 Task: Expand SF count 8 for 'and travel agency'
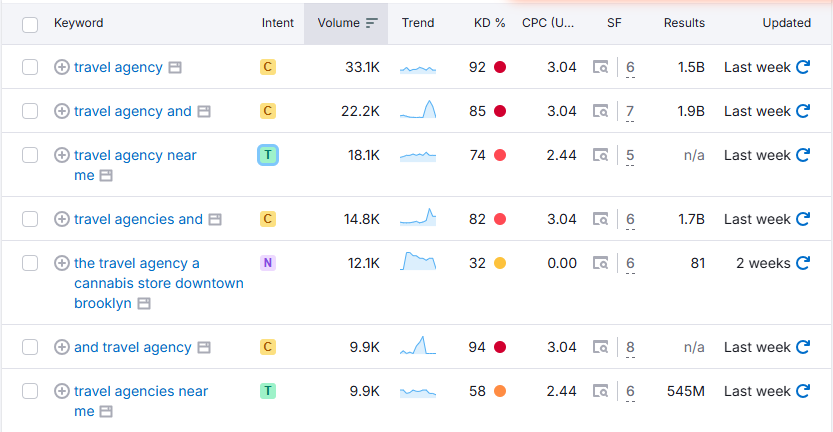630,347
